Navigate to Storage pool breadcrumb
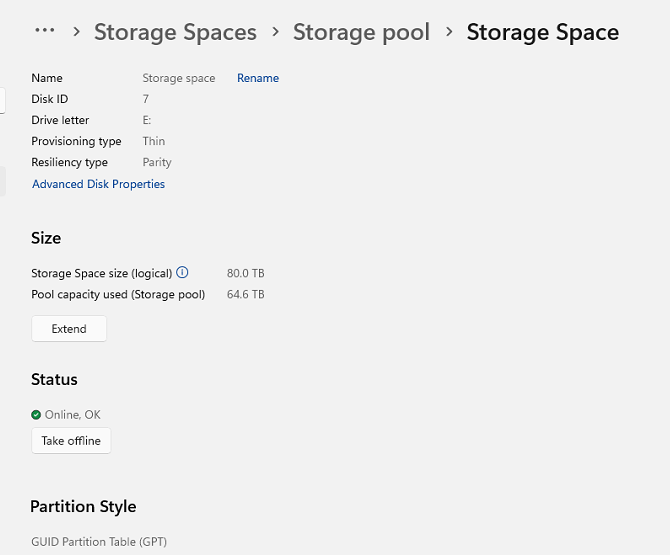 (361, 32)
